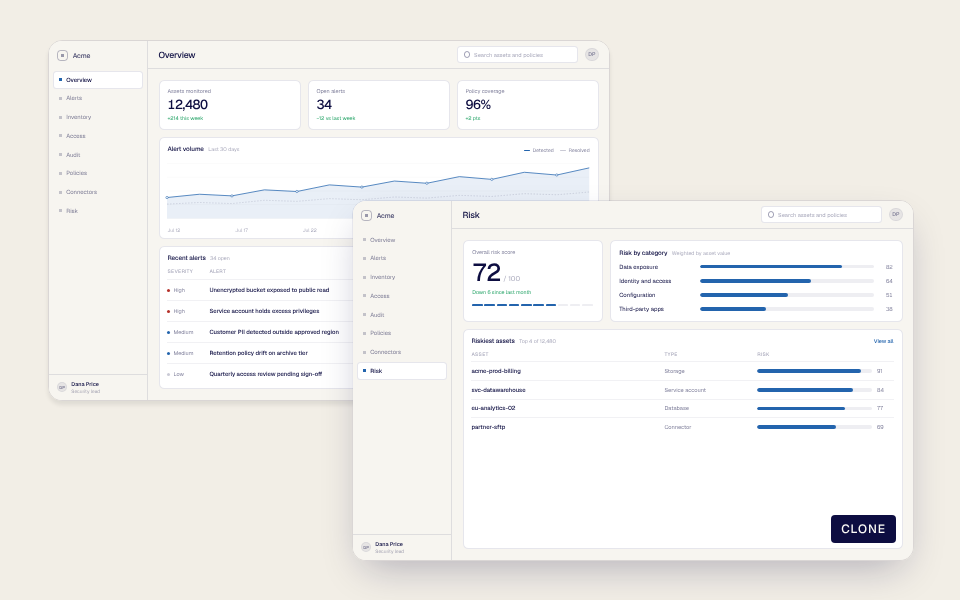Click Dana Price avatar in Risk window footer
Image resolution: width=960 pixels, height=600 pixels.
pyautogui.click(x=366, y=547)
